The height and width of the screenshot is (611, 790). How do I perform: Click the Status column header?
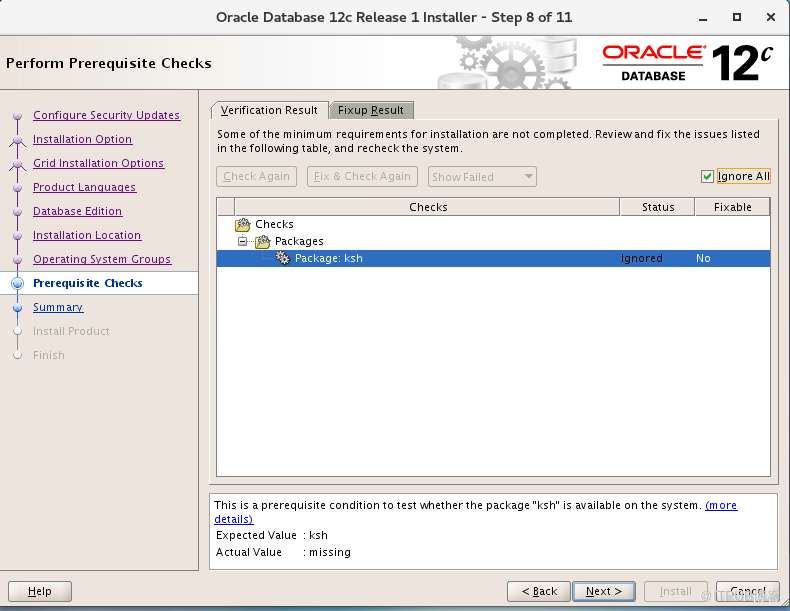click(657, 207)
